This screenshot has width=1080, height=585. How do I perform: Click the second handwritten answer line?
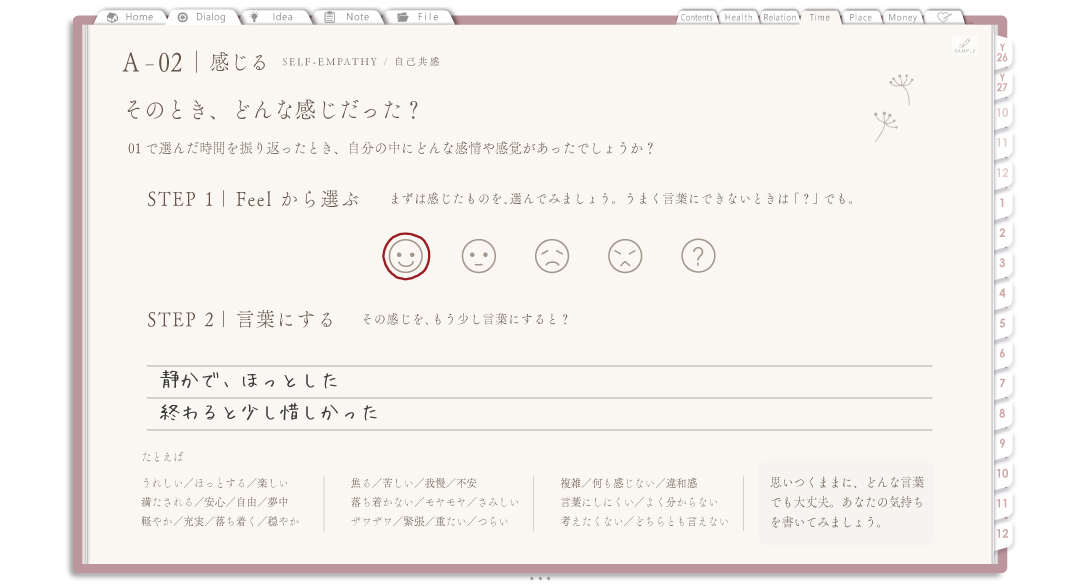coord(539,414)
